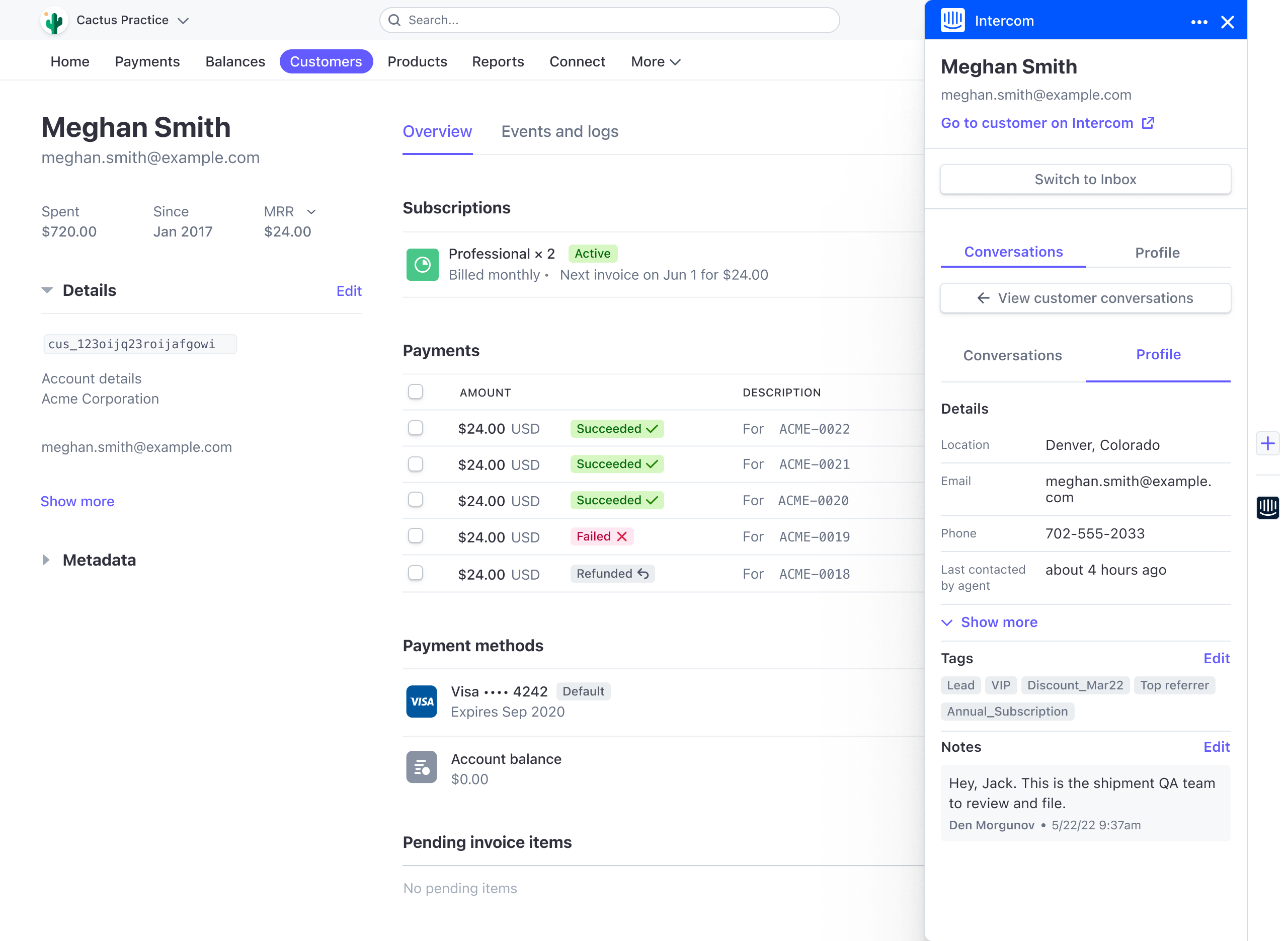This screenshot has height=941, width=1288.
Task: Click the Visa card icon
Action: coord(421,701)
